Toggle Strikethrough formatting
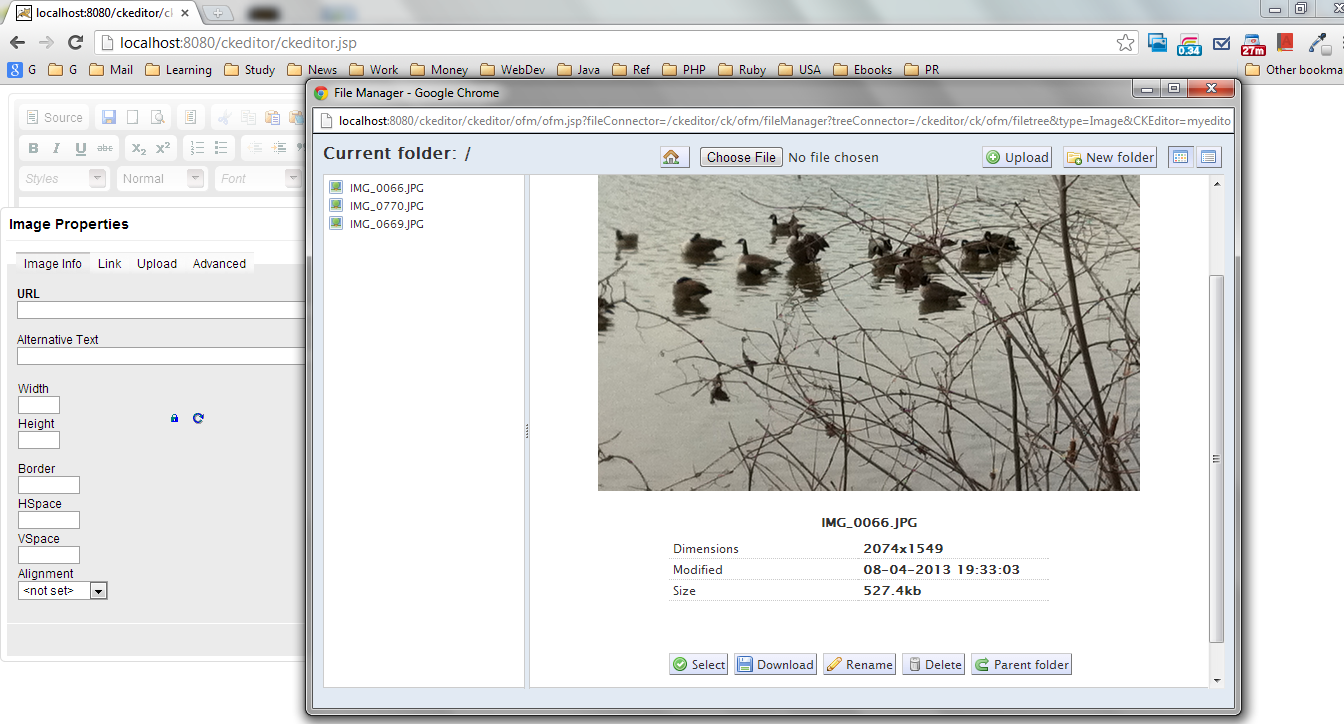This screenshot has width=1344, height=728. point(105,148)
